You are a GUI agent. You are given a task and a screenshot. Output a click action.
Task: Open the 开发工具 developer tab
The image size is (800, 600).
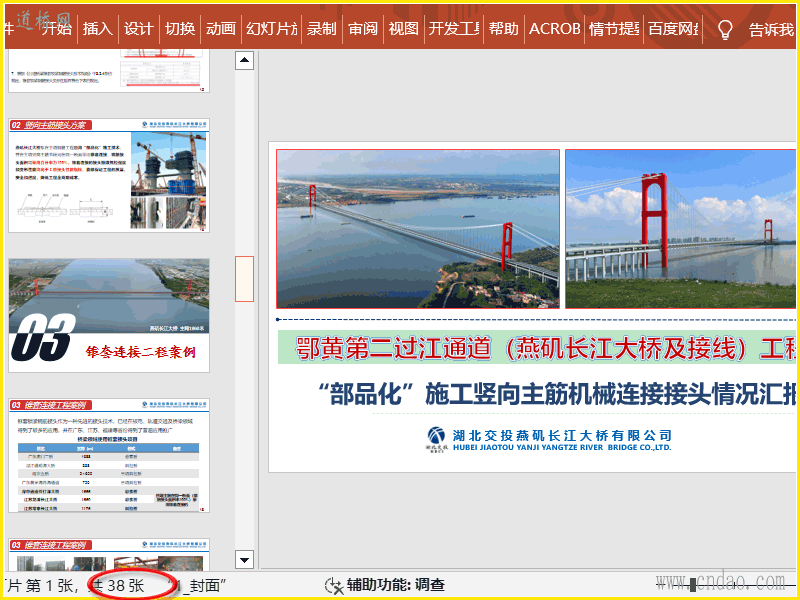(x=454, y=29)
